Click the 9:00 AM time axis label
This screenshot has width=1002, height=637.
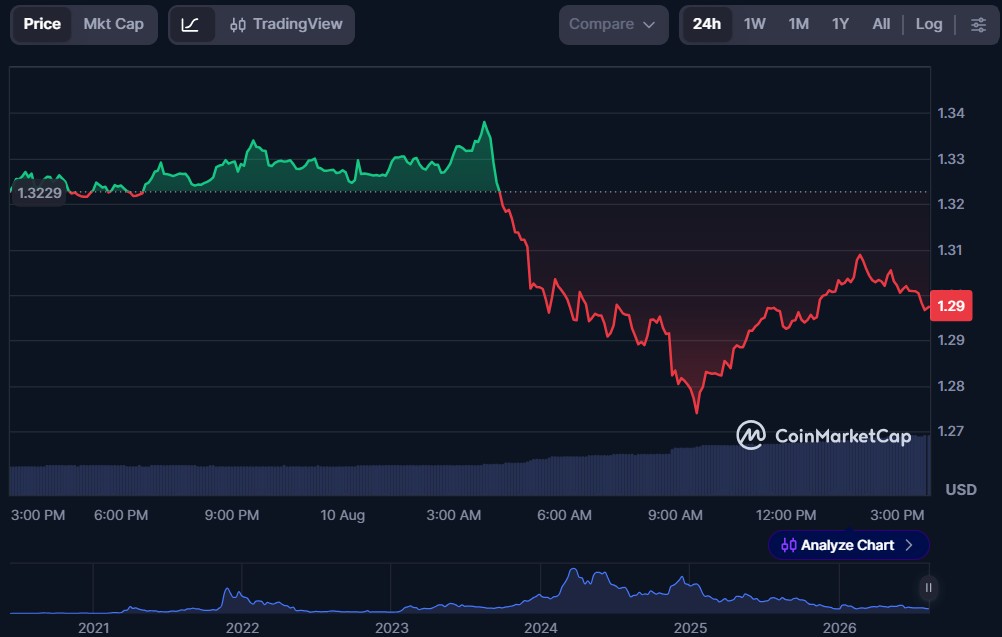click(675, 515)
